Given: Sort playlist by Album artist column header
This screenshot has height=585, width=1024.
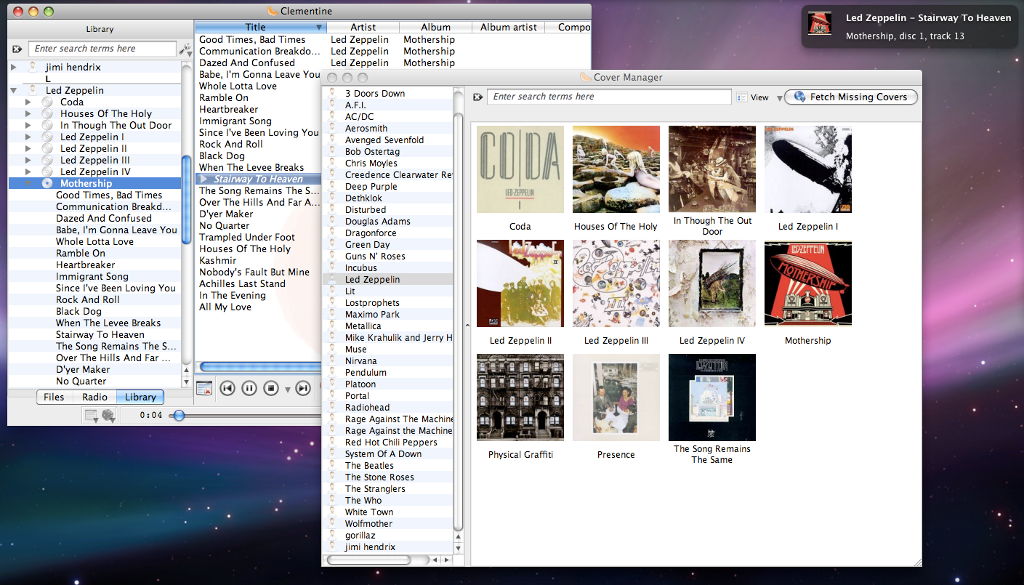Looking at the screenshot, I should (x=508, y=27).
